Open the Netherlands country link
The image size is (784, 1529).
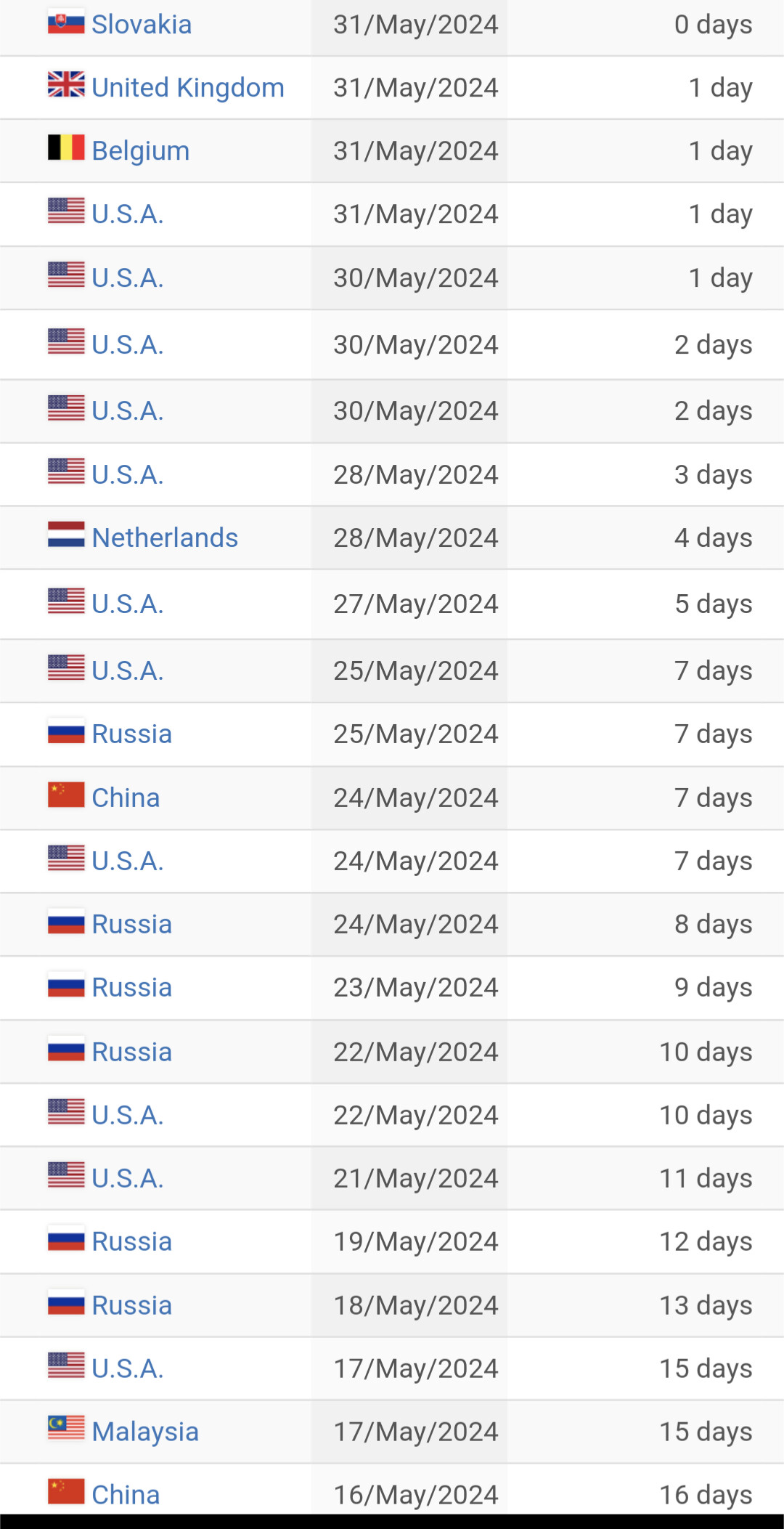pyautogui.click(x=165, y=538)
